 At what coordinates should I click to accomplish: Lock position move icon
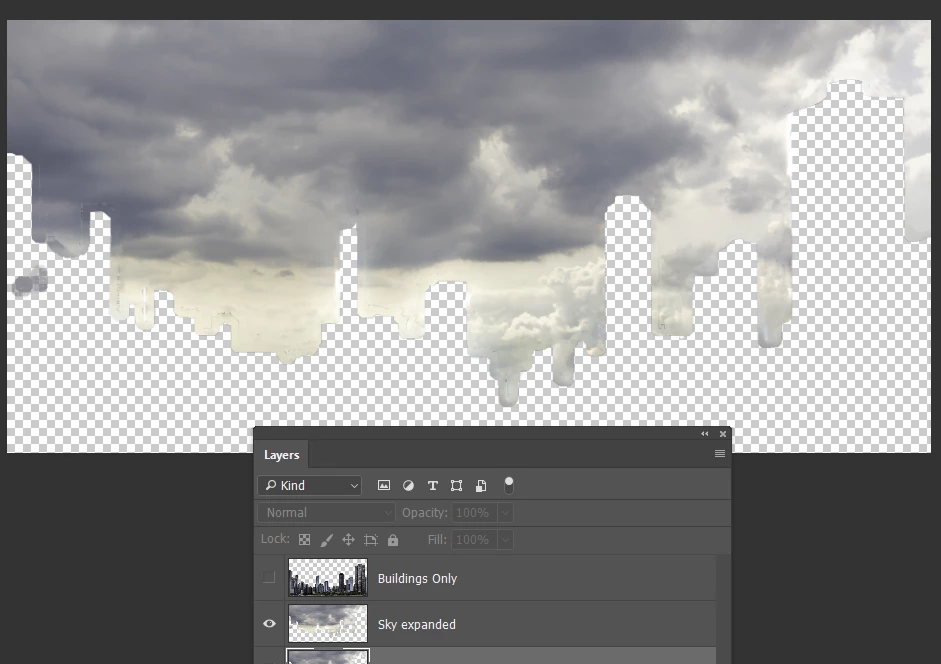click(348, 540)
